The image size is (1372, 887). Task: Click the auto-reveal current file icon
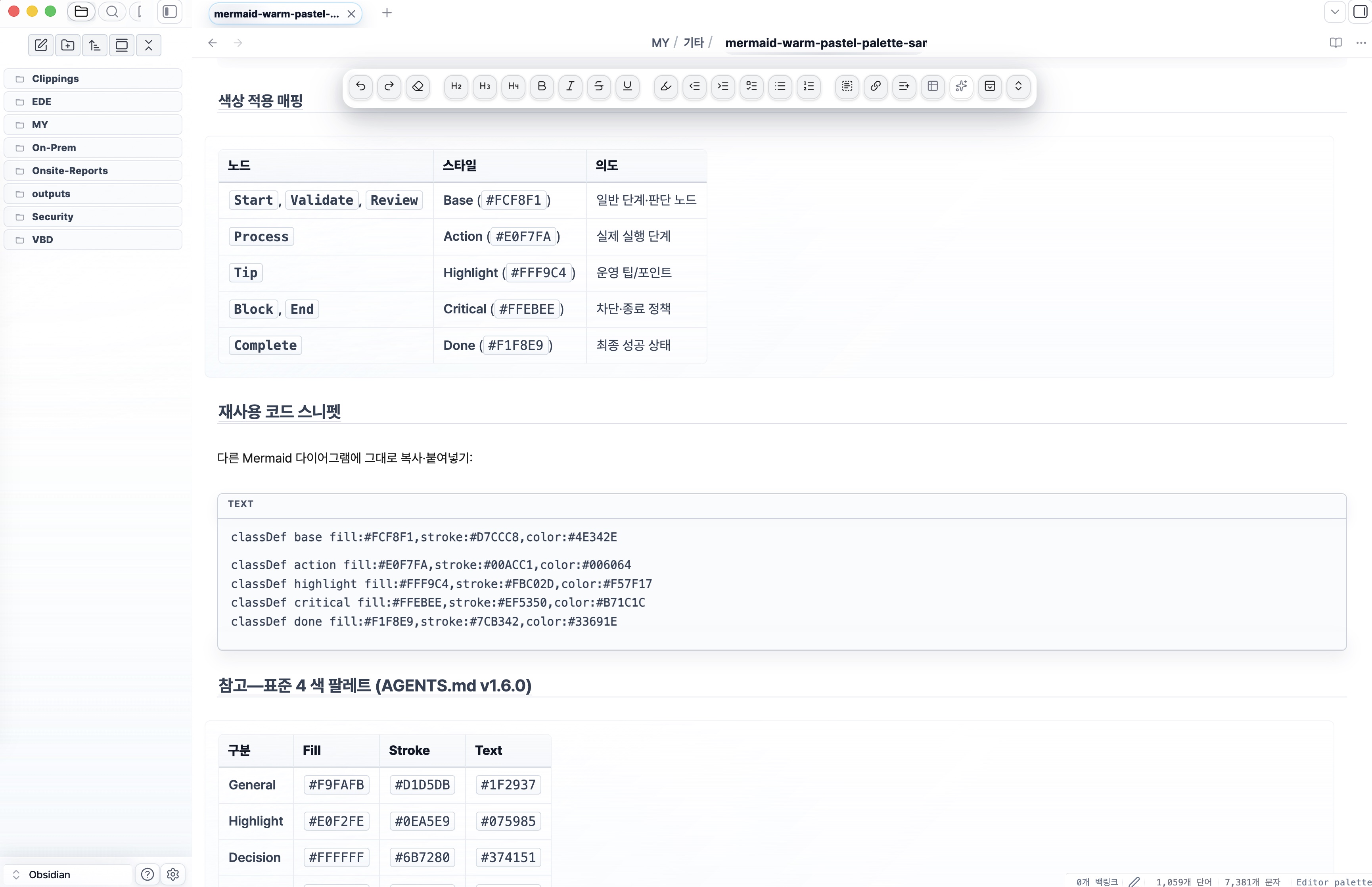pos(121,46)
